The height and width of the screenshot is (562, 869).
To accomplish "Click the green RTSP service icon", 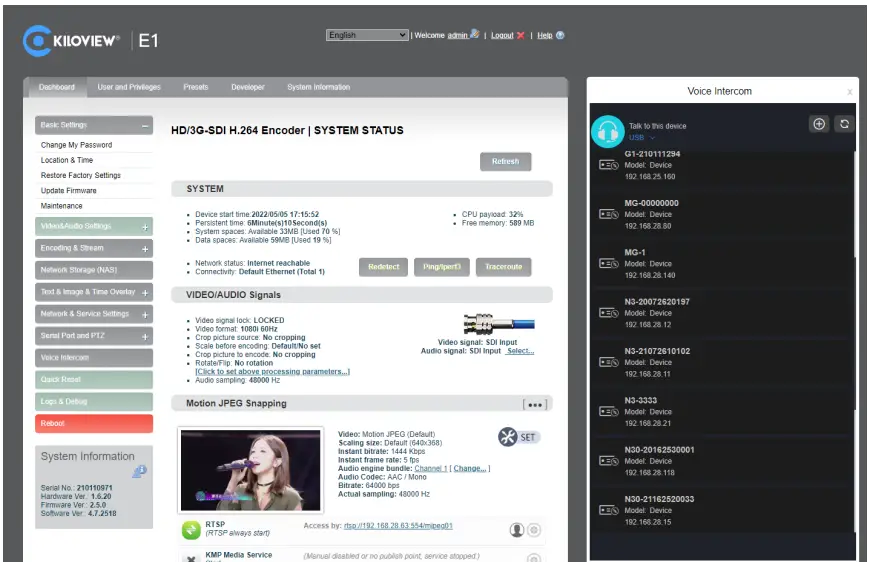I will [191, 530].
